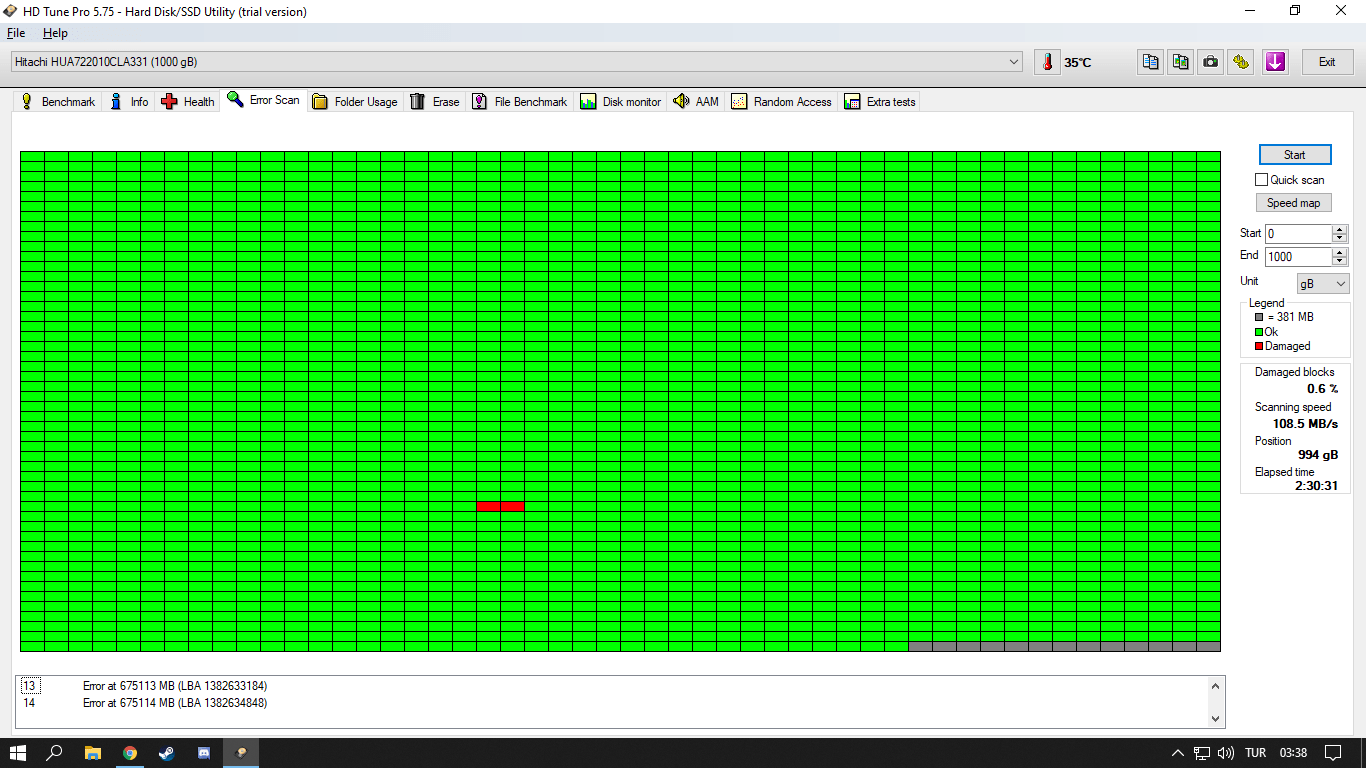Viewport: 1366px width, 768px height.
Task: Click the 994 gB position value
Action: (1318, 455)
